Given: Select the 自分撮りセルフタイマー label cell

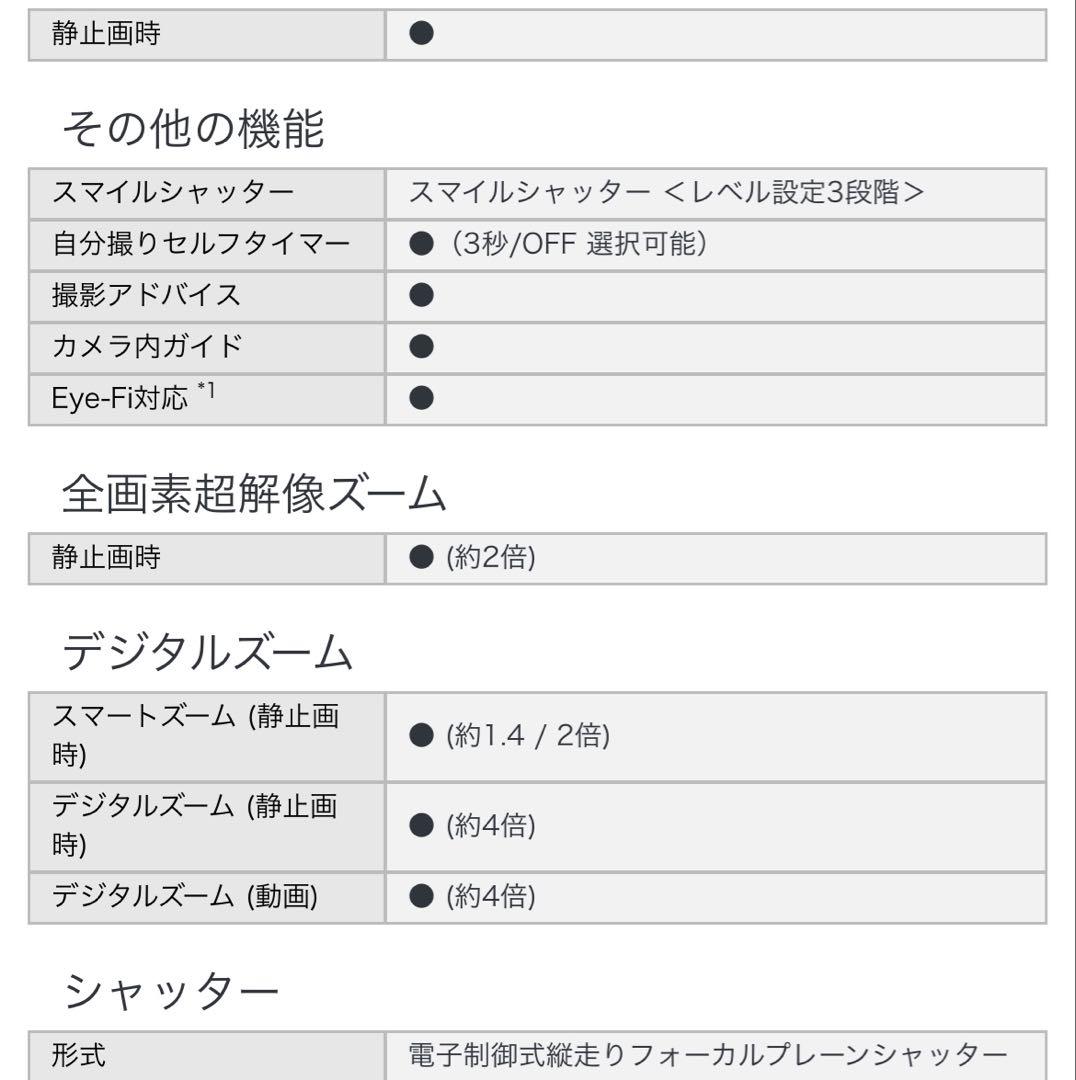Looking at the screenshot, I should click(x=207, y=245).
